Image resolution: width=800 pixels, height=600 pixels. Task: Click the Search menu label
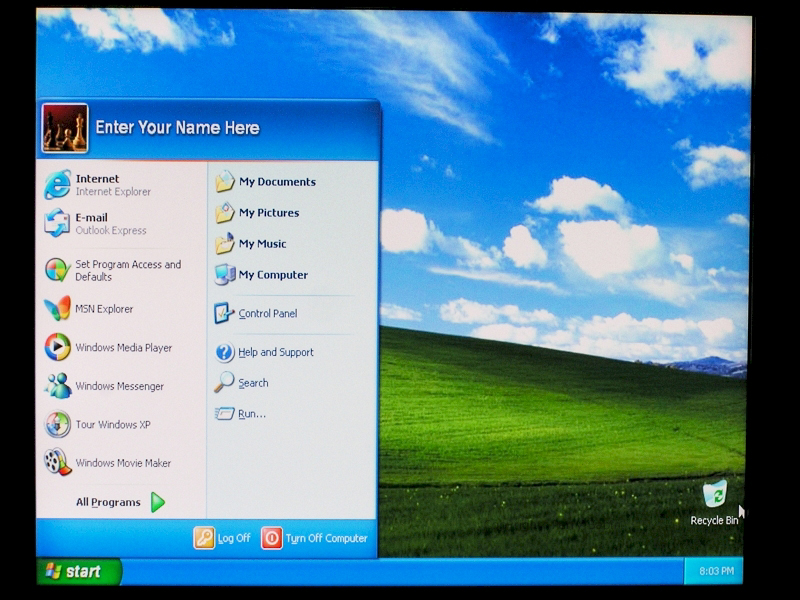coord(253,383)
